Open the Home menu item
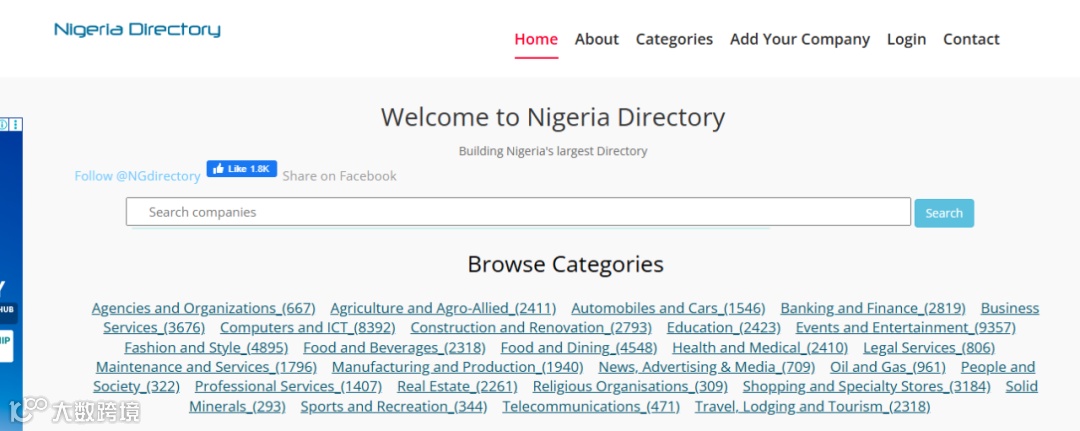The width and height of the screenshot is (1080, 431). pyautogui.click(x=536, y=39)
